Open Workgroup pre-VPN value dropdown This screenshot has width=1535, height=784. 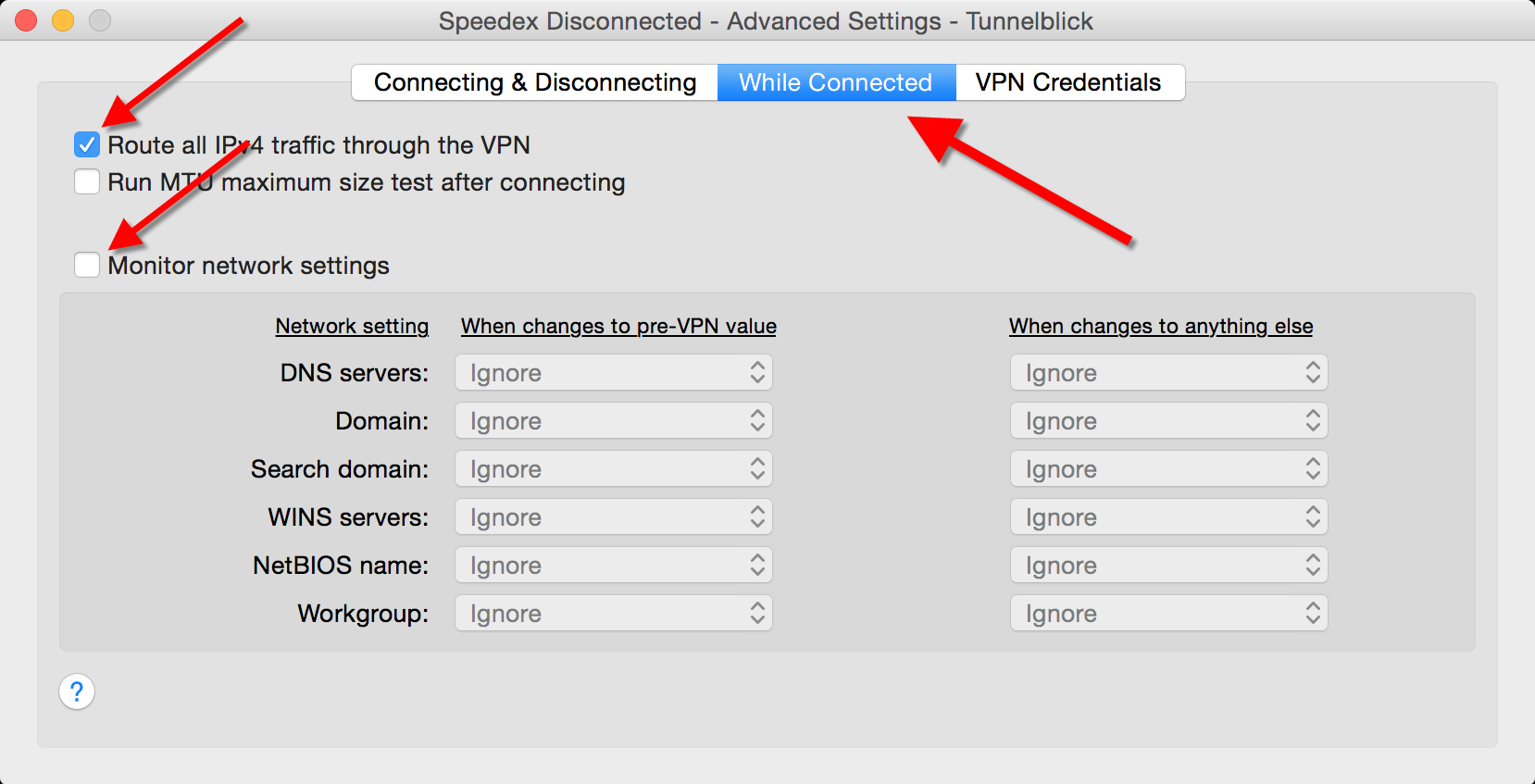[613, 614]
